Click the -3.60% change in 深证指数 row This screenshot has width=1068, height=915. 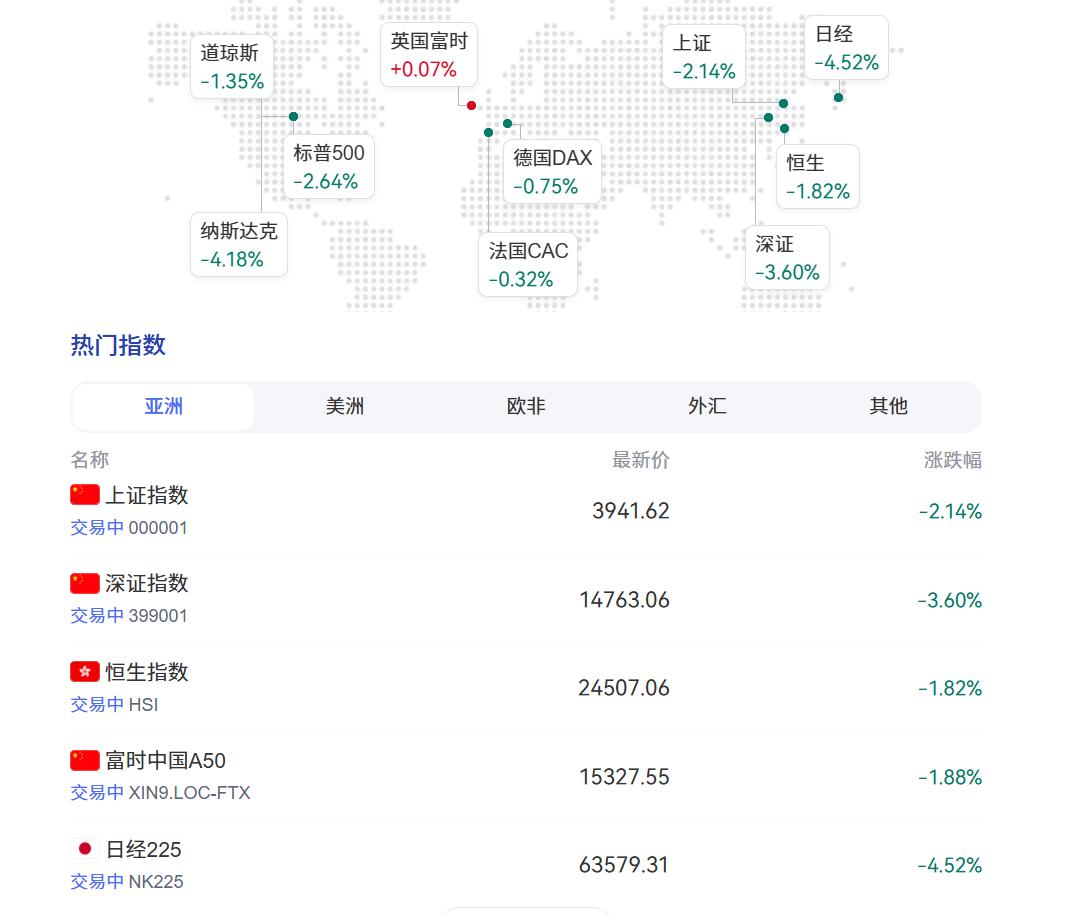pyautogui.click(x=949, y=600)
